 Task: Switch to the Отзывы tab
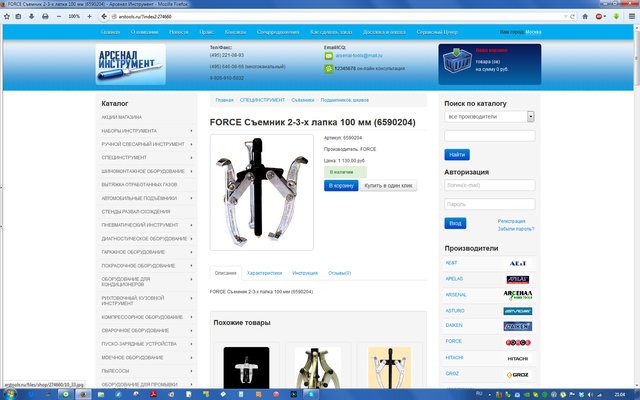click(x=340, y=273)
